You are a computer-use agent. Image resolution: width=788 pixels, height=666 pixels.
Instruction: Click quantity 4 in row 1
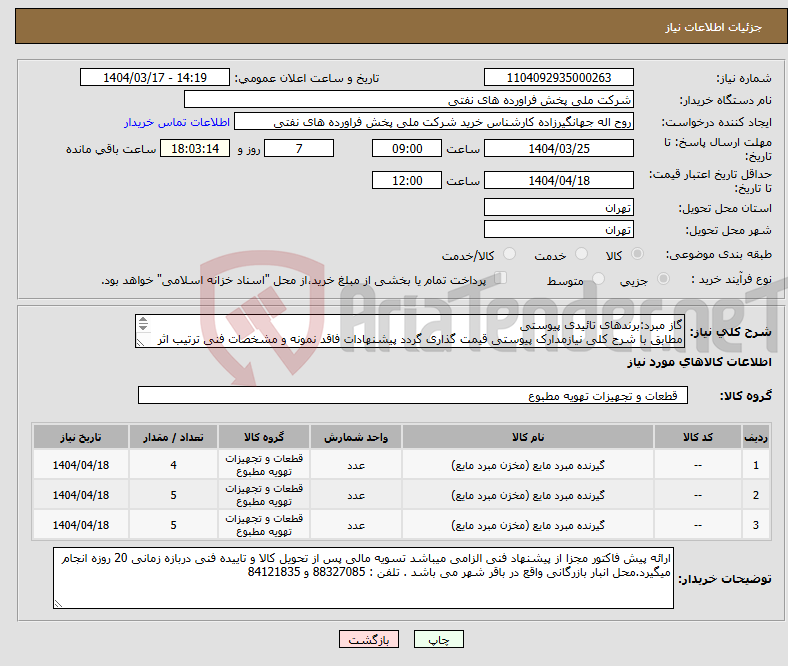click(173, 465)
